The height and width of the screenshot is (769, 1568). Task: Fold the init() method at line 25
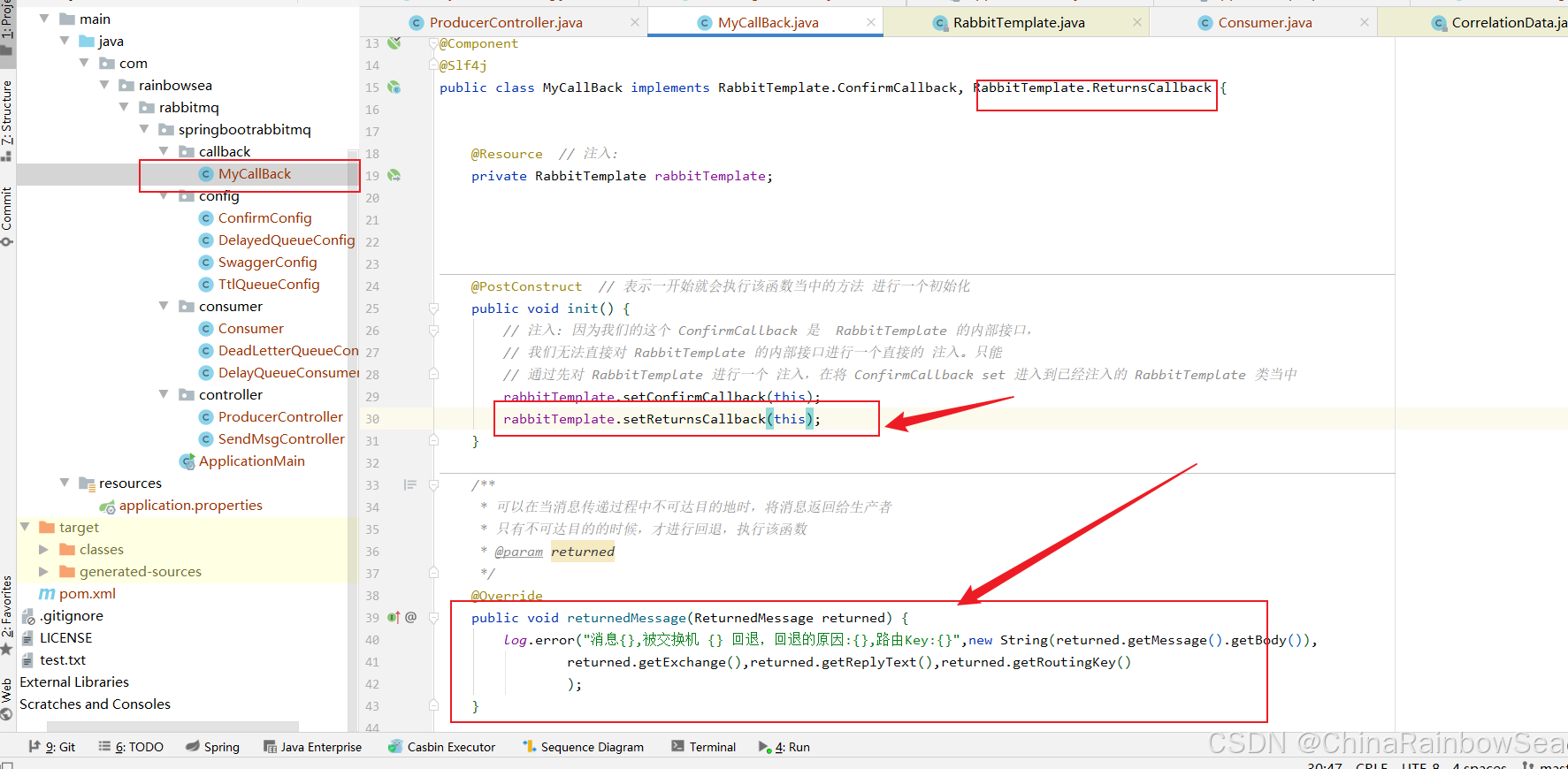point(433,308)
